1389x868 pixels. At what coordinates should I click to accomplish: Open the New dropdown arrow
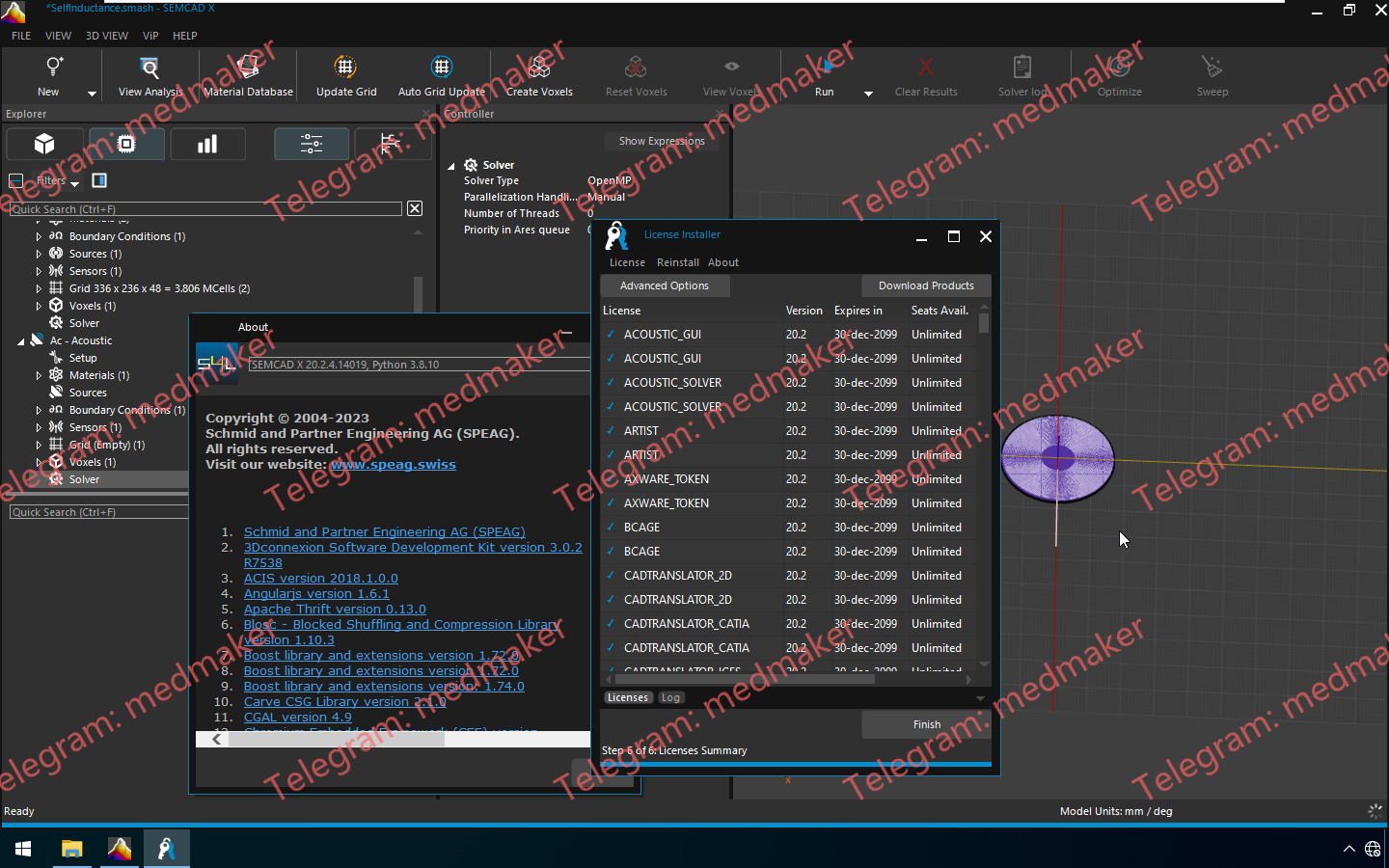click(x=92, y=94)
